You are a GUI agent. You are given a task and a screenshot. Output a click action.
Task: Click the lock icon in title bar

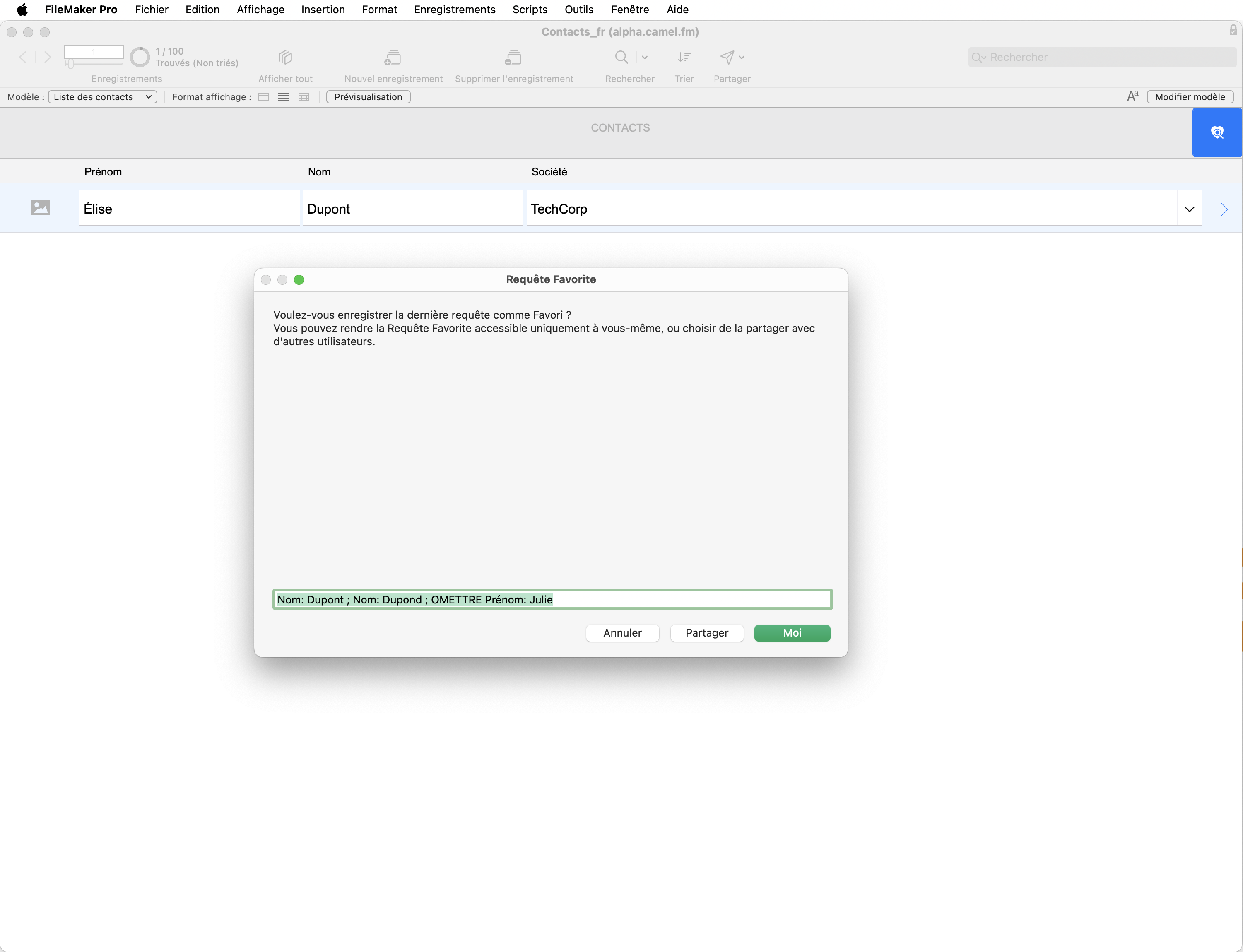coord(1233,30)
